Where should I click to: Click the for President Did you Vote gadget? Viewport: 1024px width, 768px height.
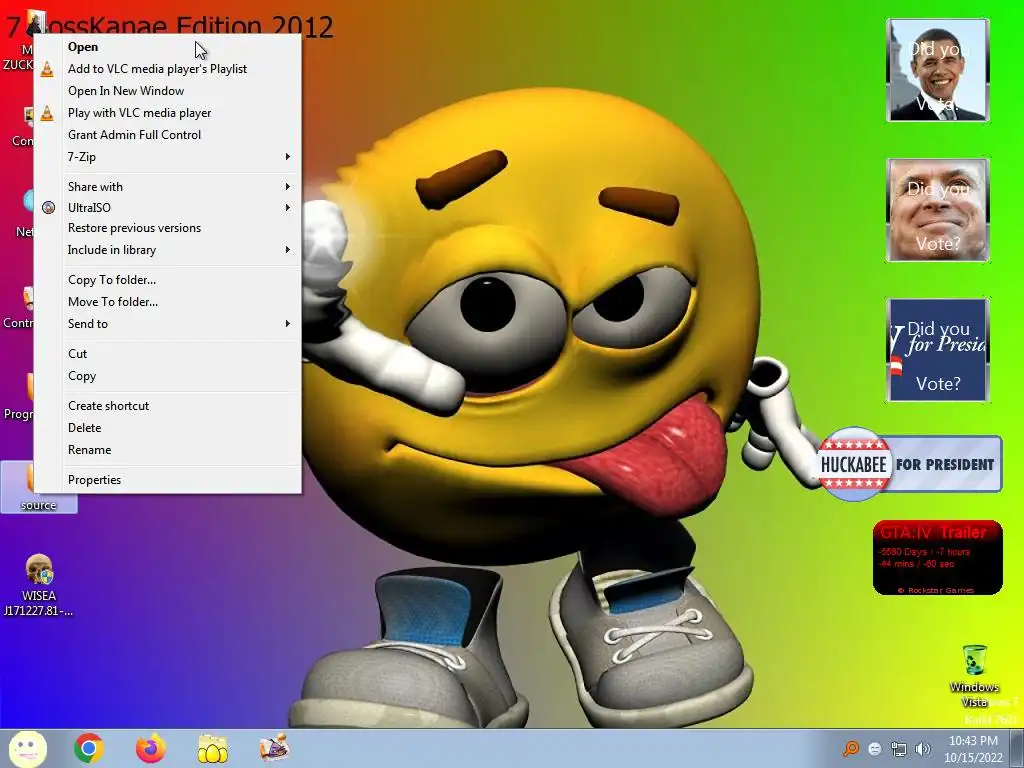coord(937,350)
